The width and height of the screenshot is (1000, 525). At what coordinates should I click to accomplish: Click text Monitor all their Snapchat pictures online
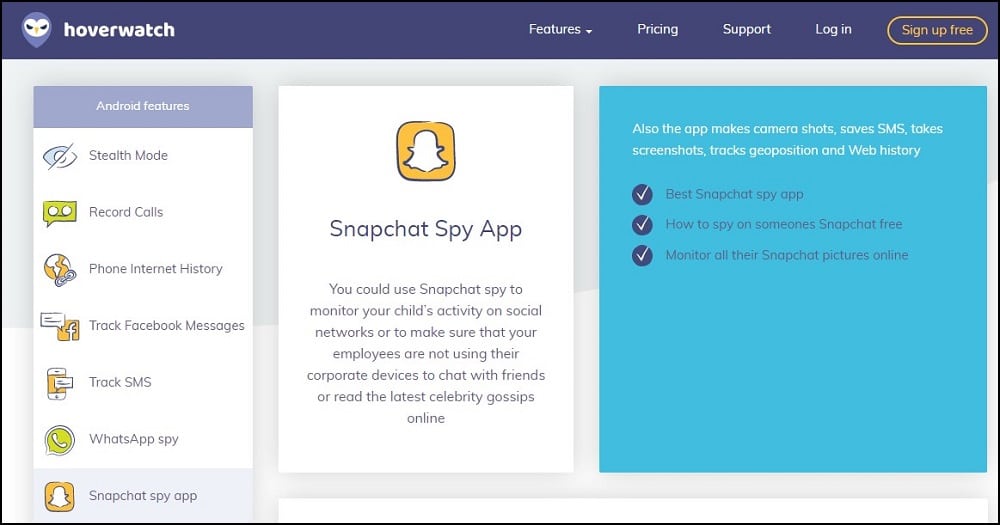pos(786,255)
